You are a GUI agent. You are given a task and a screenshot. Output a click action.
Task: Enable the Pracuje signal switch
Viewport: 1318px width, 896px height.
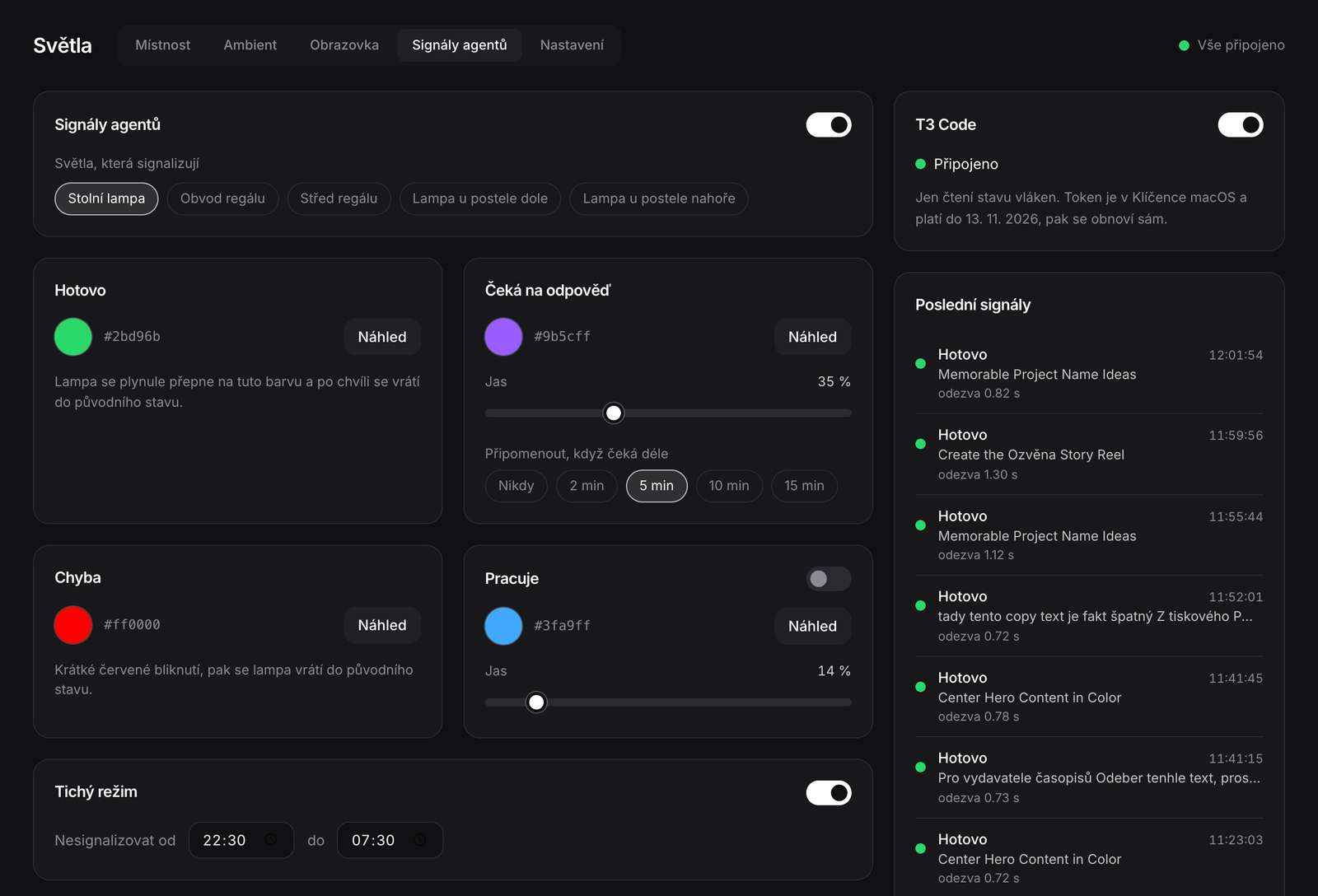pyautogui.click(x=829, y=579)
